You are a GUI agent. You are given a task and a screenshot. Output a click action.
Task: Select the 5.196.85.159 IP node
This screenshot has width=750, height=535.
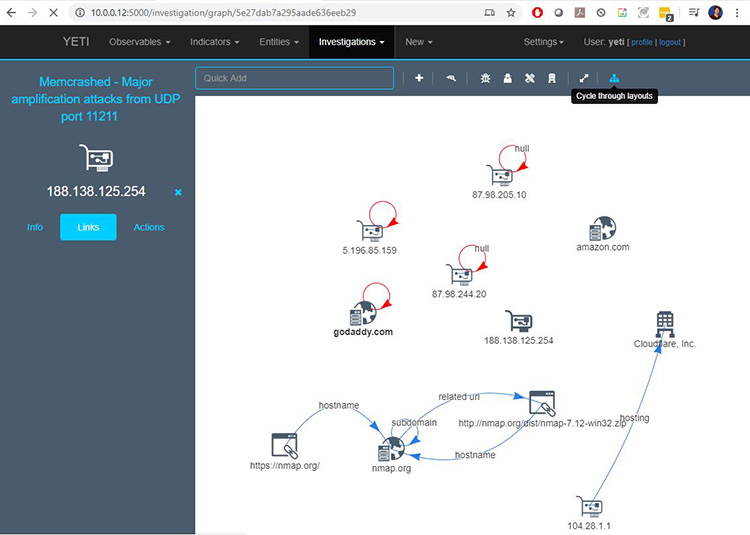pyautogui.click(x=370, y=230)
